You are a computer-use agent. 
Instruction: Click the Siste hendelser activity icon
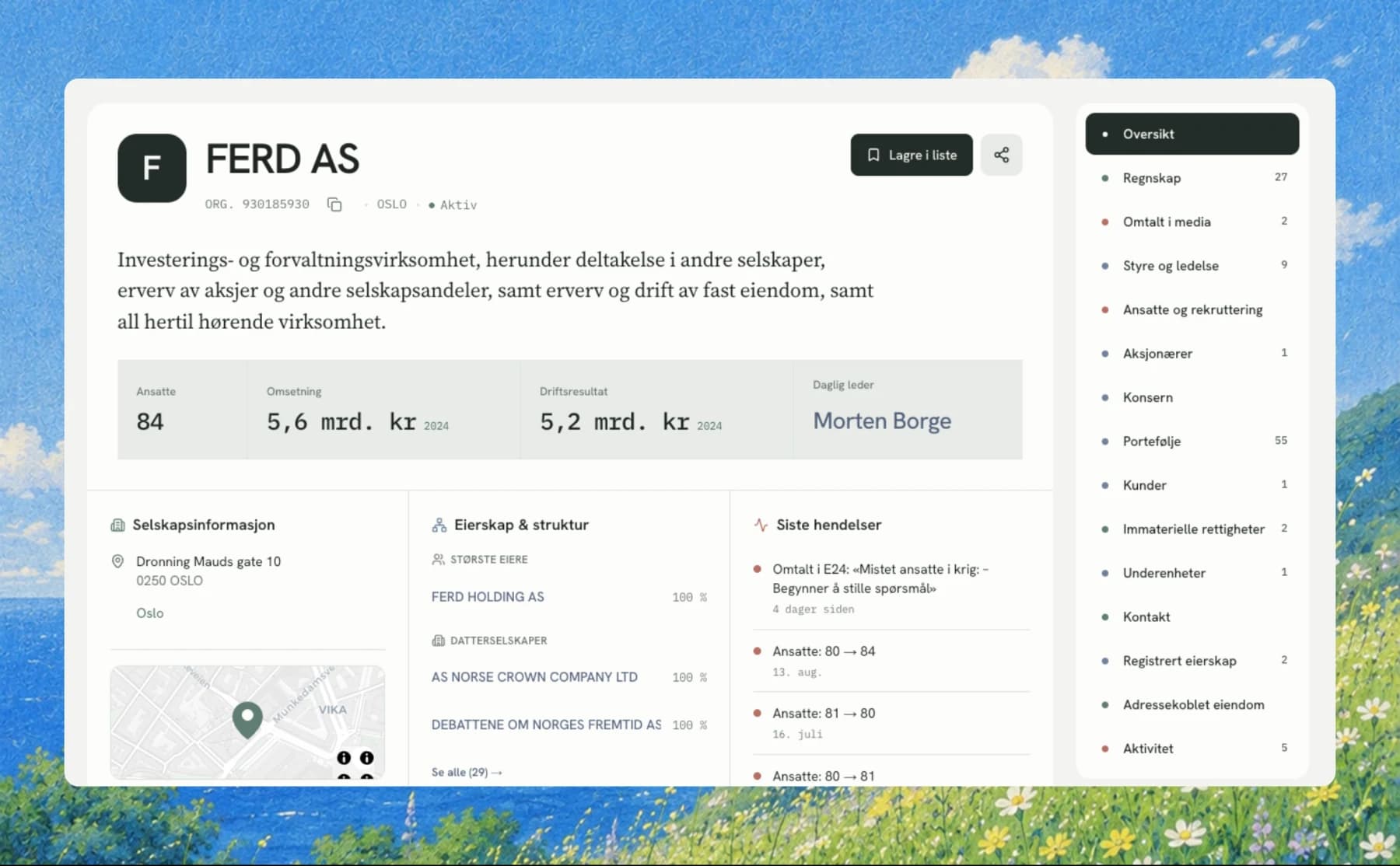(x=761, y=526)
